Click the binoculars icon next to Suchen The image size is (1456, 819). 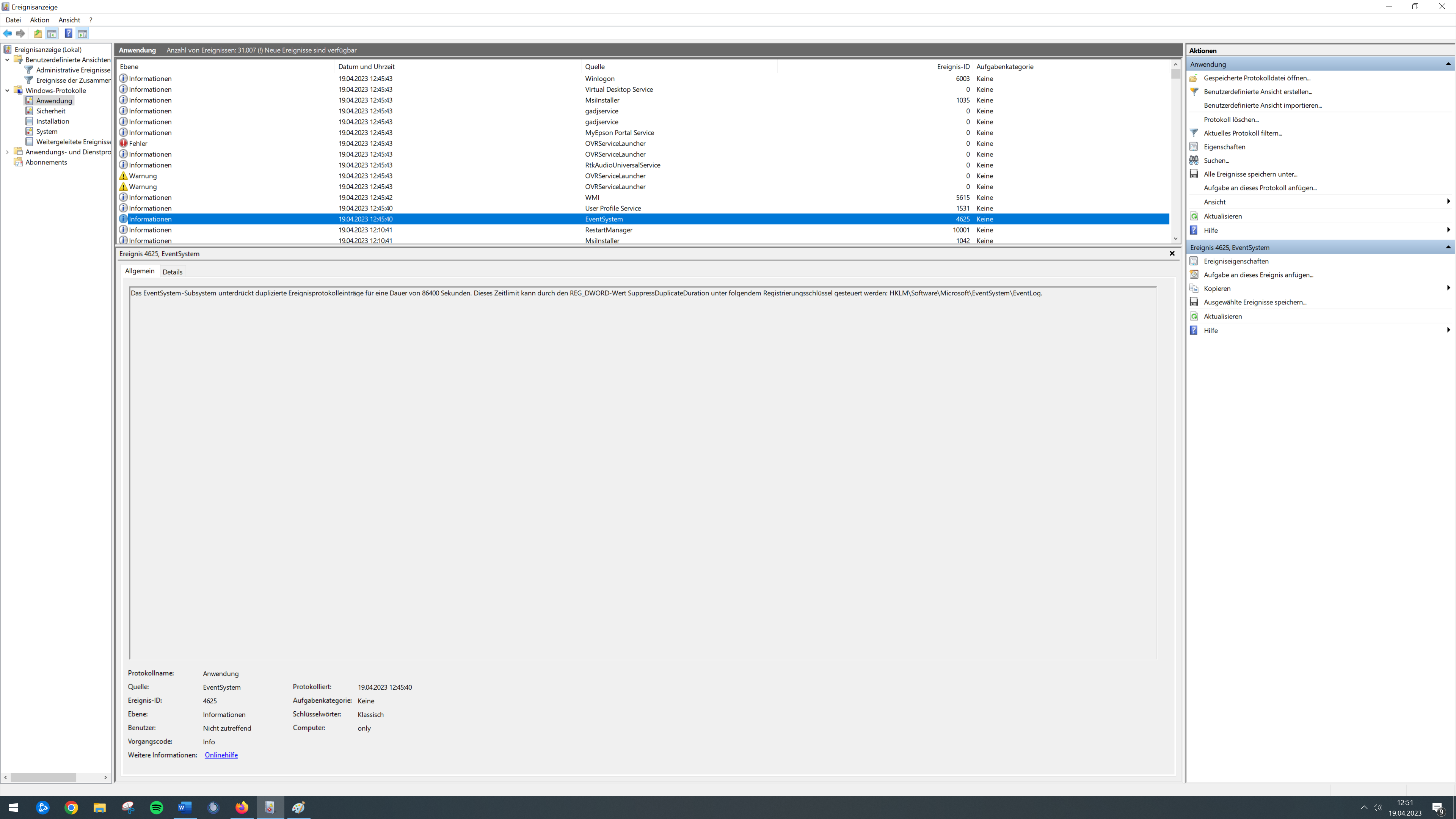1194,160
